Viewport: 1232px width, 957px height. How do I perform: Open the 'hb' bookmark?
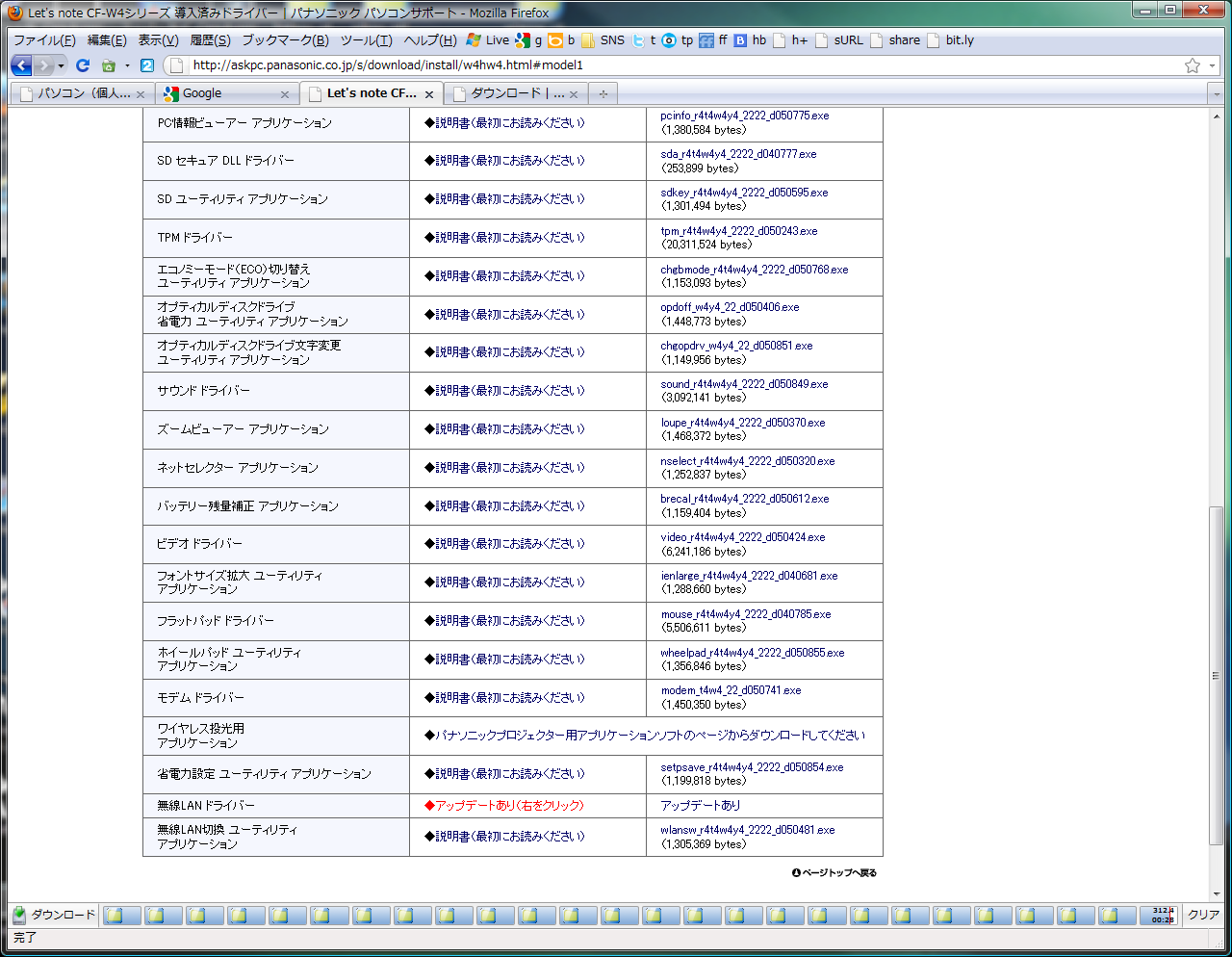click(x=751, y=40)
